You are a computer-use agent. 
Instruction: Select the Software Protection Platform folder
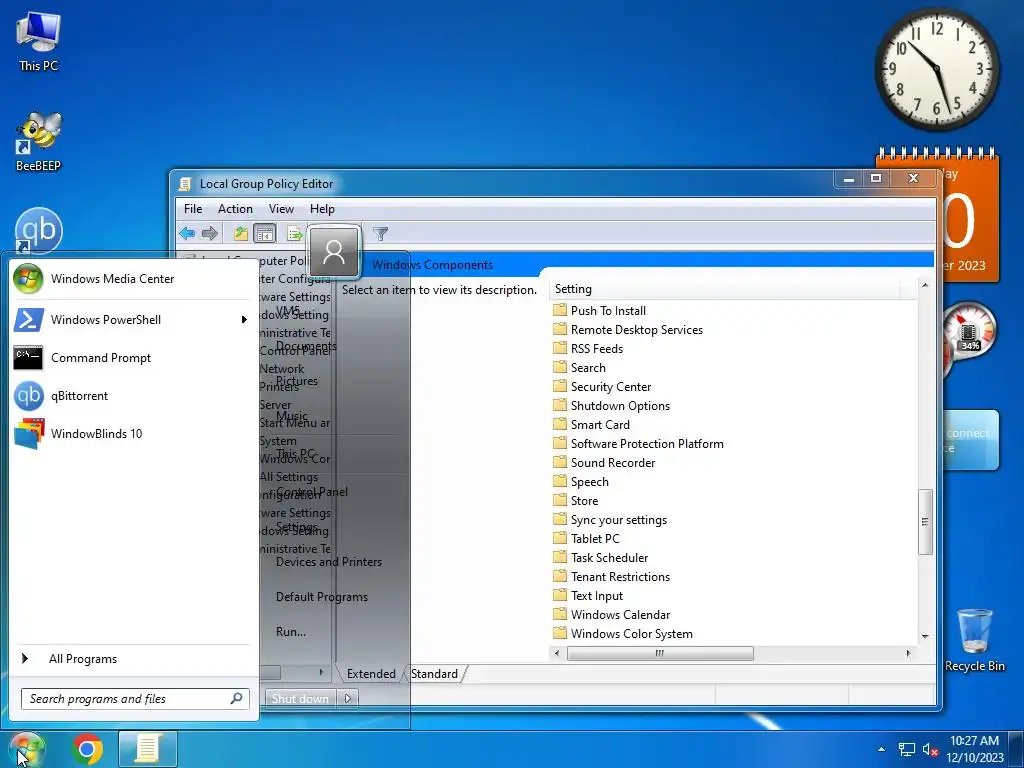click(x=638, y=443)
